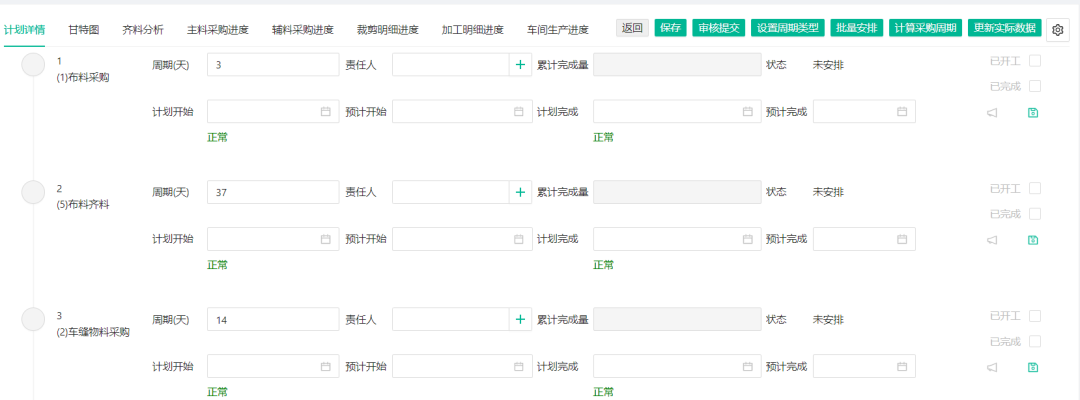
Task: Open 预计完成 date picker for 布料齐料
Action: click(864, 239)
